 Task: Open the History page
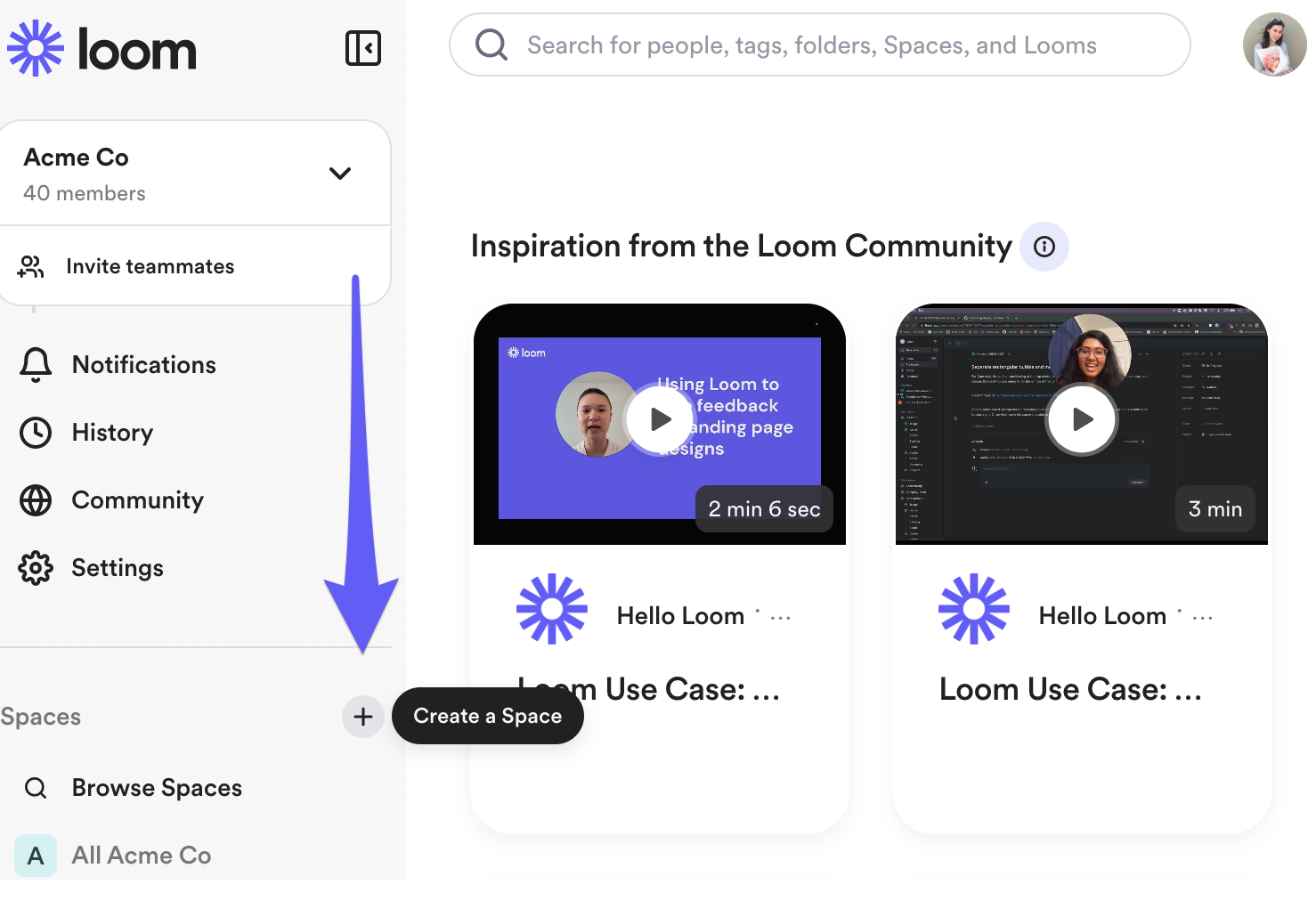point(112,433)
